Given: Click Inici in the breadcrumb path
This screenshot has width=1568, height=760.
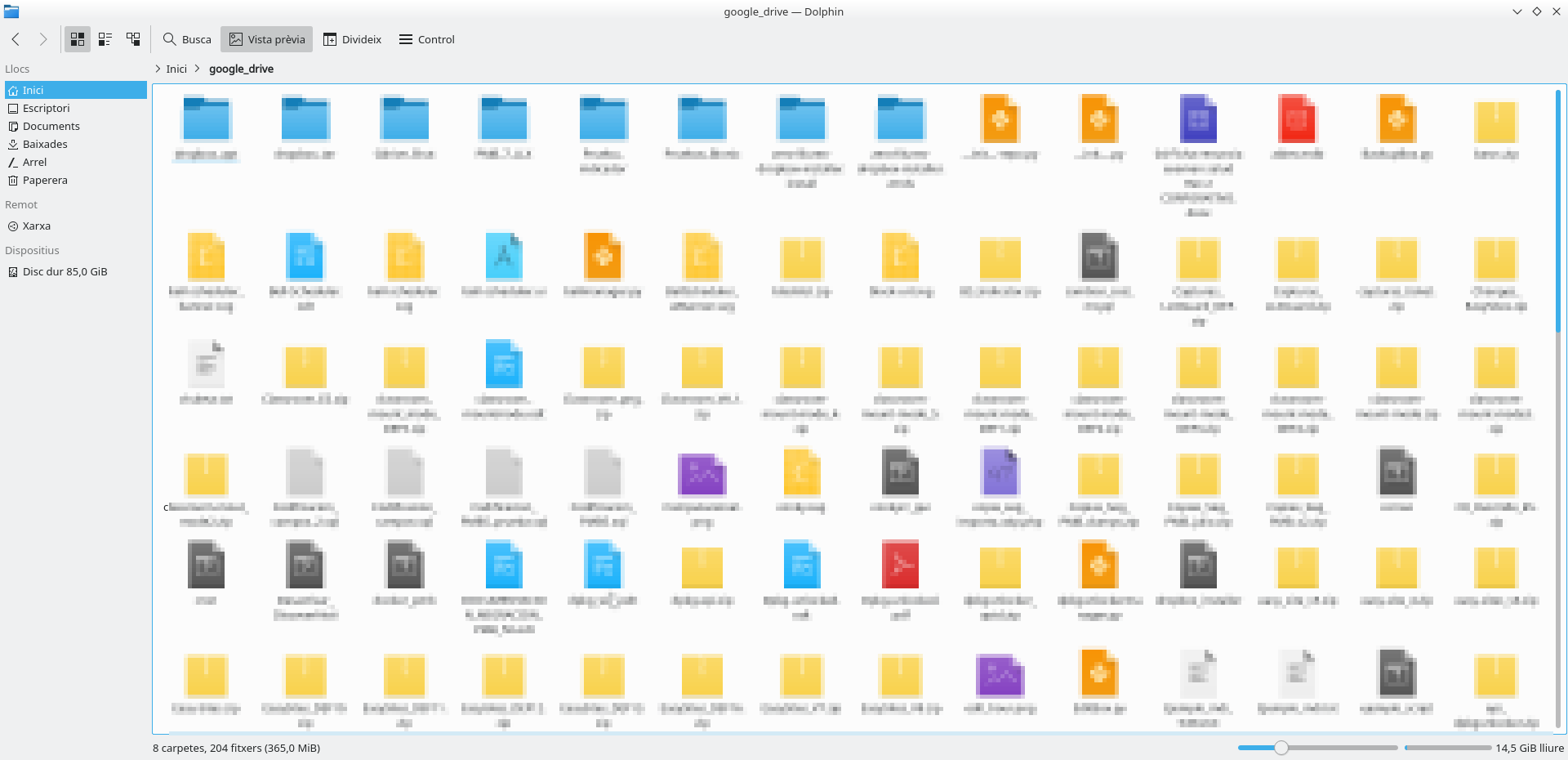Looking at the screenshot, I should 176,69.
